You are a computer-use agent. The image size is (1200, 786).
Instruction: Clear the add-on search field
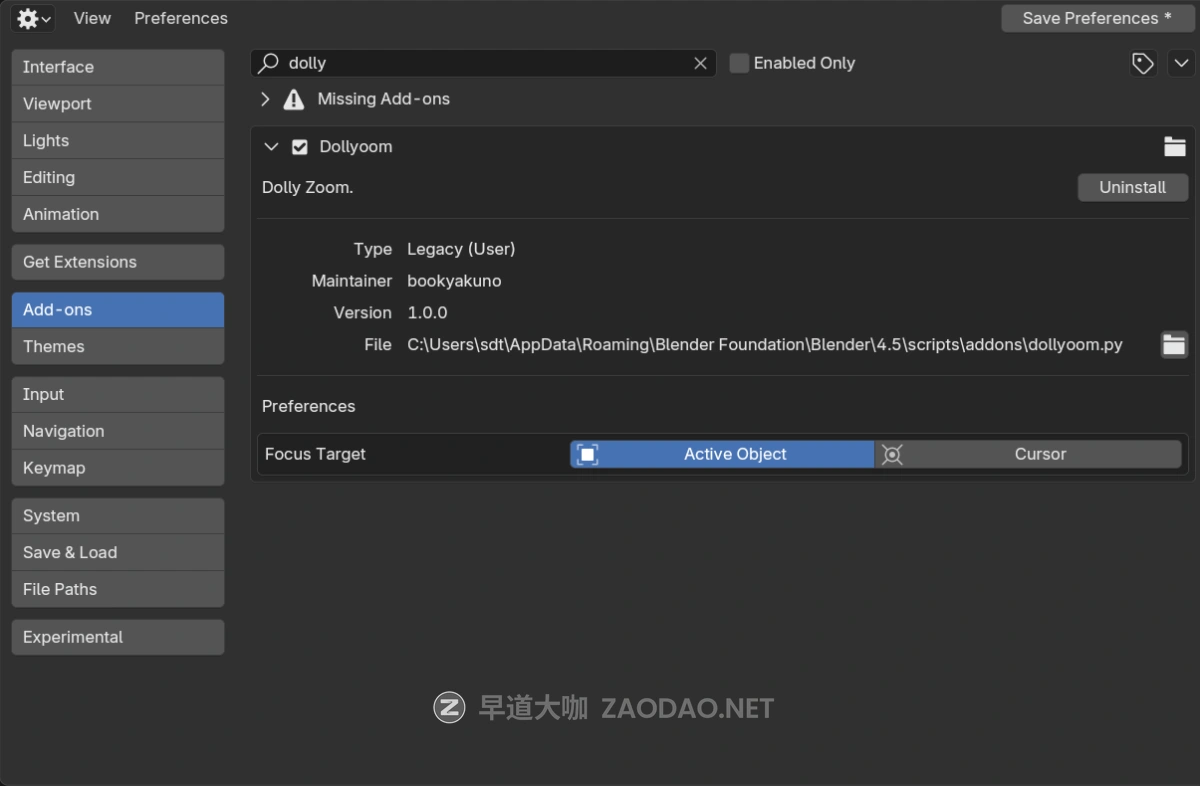click(700, 63)
